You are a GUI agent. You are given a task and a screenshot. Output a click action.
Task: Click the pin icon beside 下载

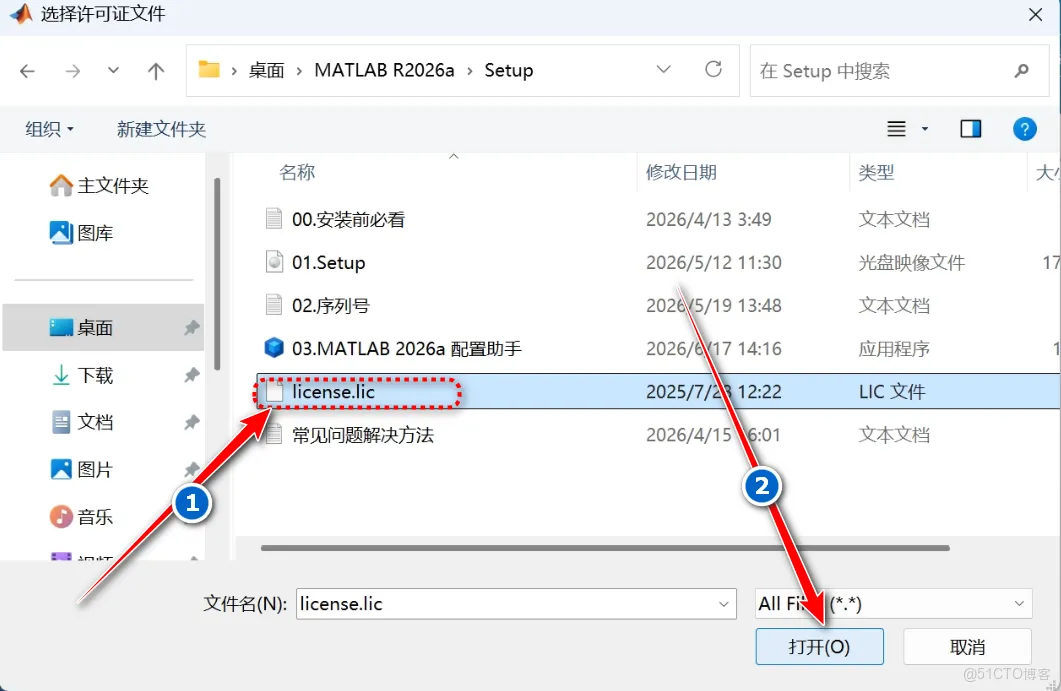[x=191, y=375]
